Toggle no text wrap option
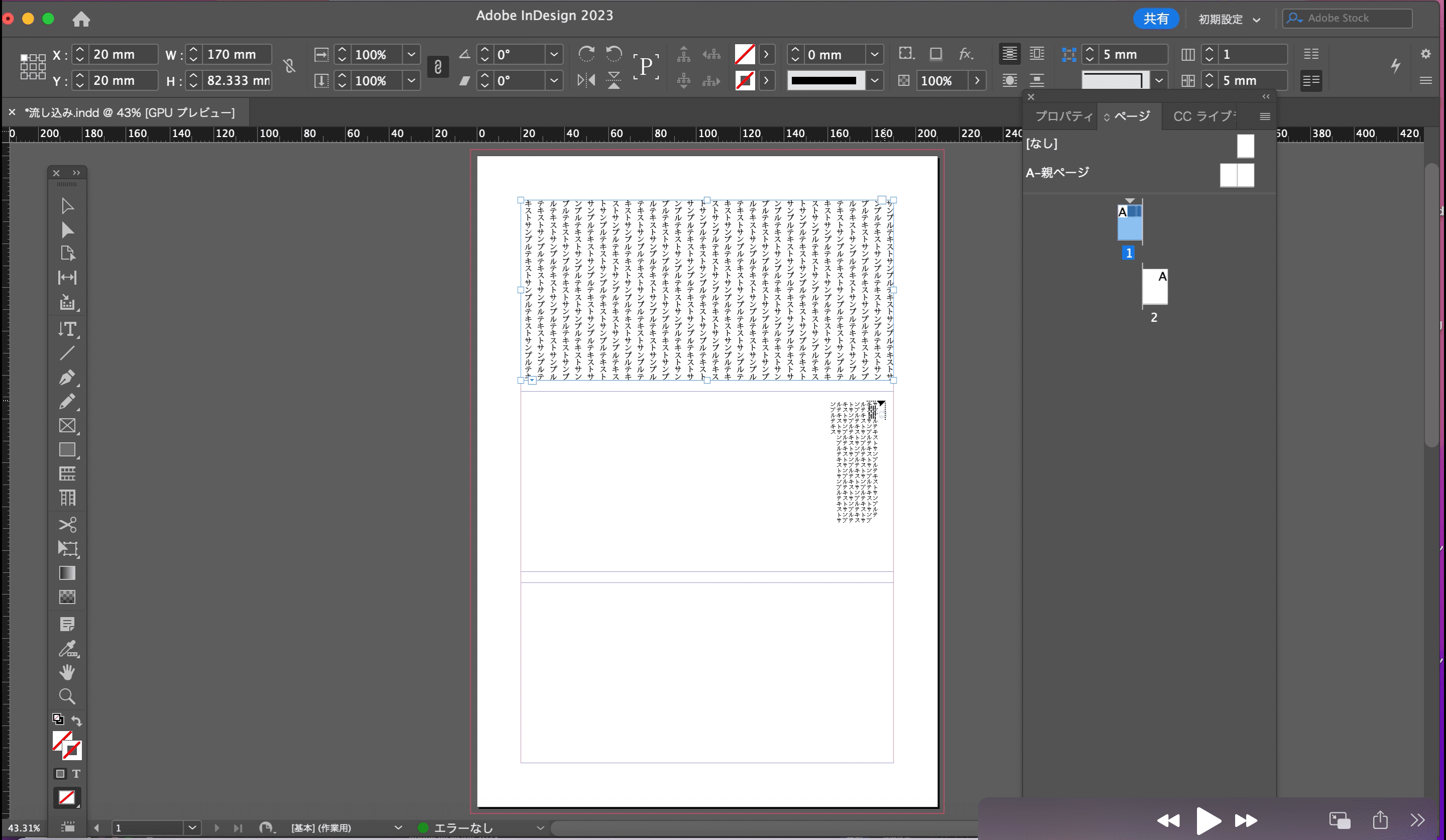Screen dimensions: 1446x840 (1009, 54)
